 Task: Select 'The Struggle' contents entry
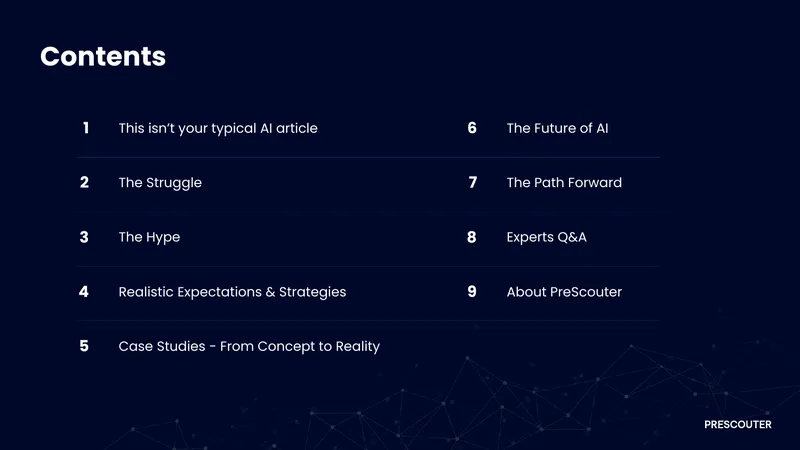pyautogui.click(x=160, y=183)
